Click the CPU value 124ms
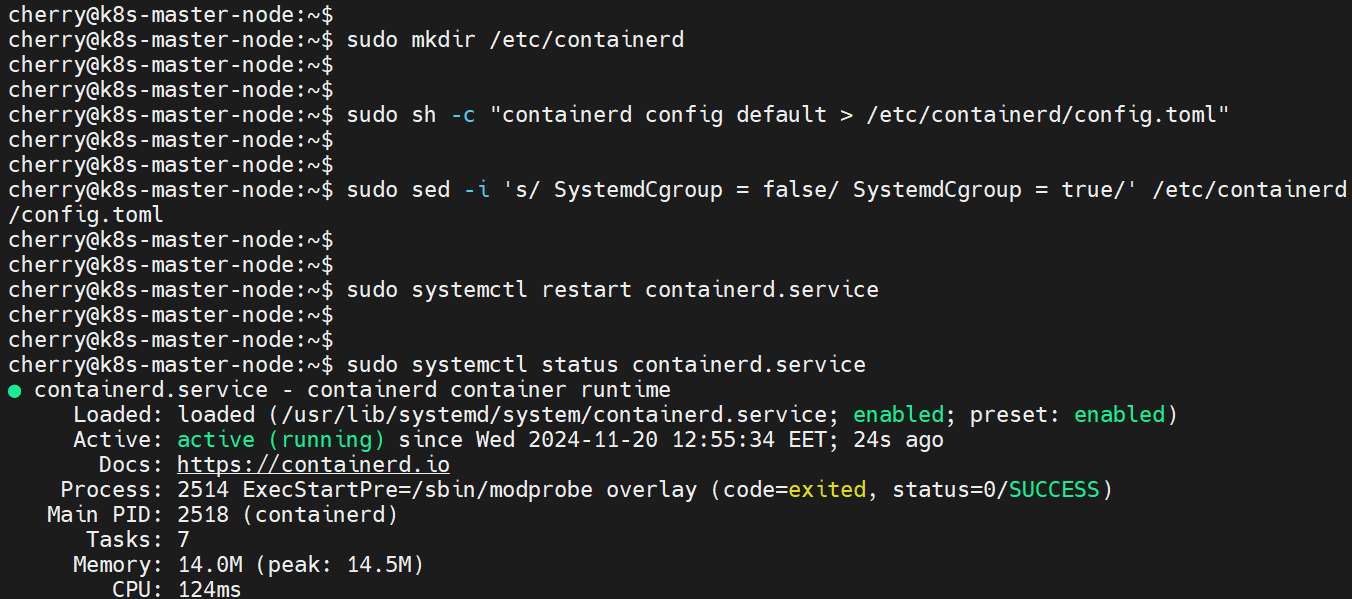The image size is (1352, 599). (209, 590)
